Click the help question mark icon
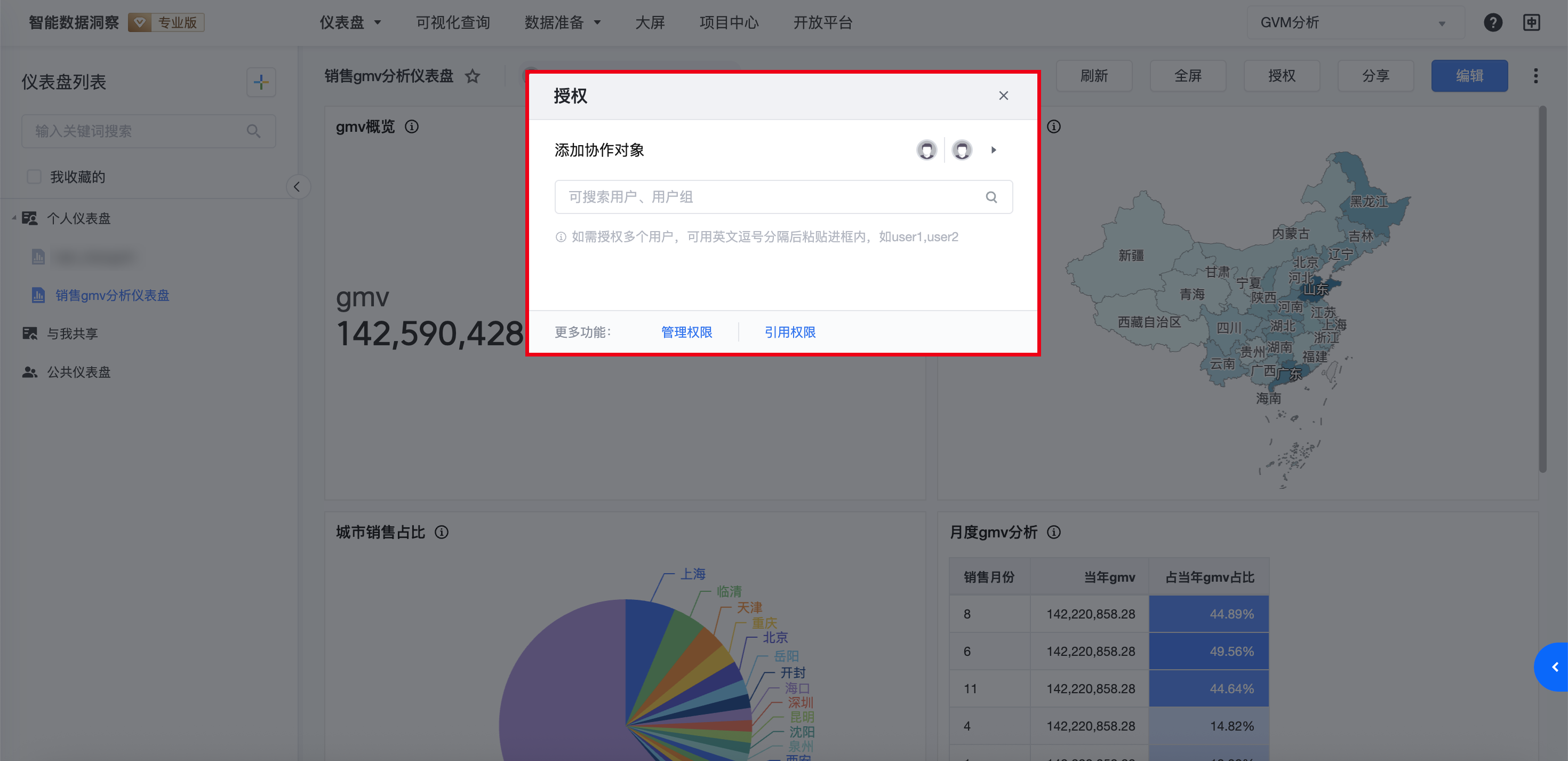 (x=1492, y=22)
